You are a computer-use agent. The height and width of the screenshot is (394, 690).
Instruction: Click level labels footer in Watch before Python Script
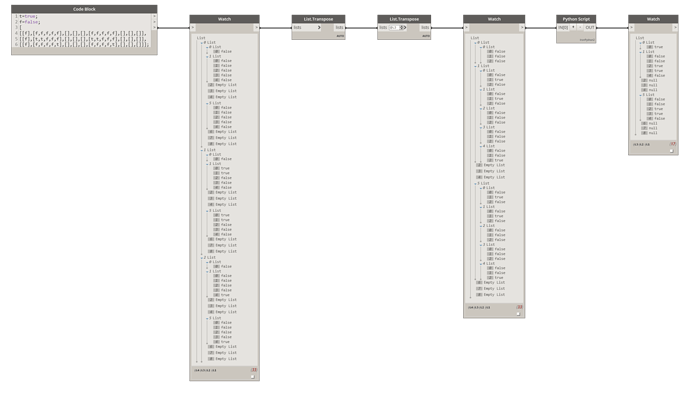(479, 307)
